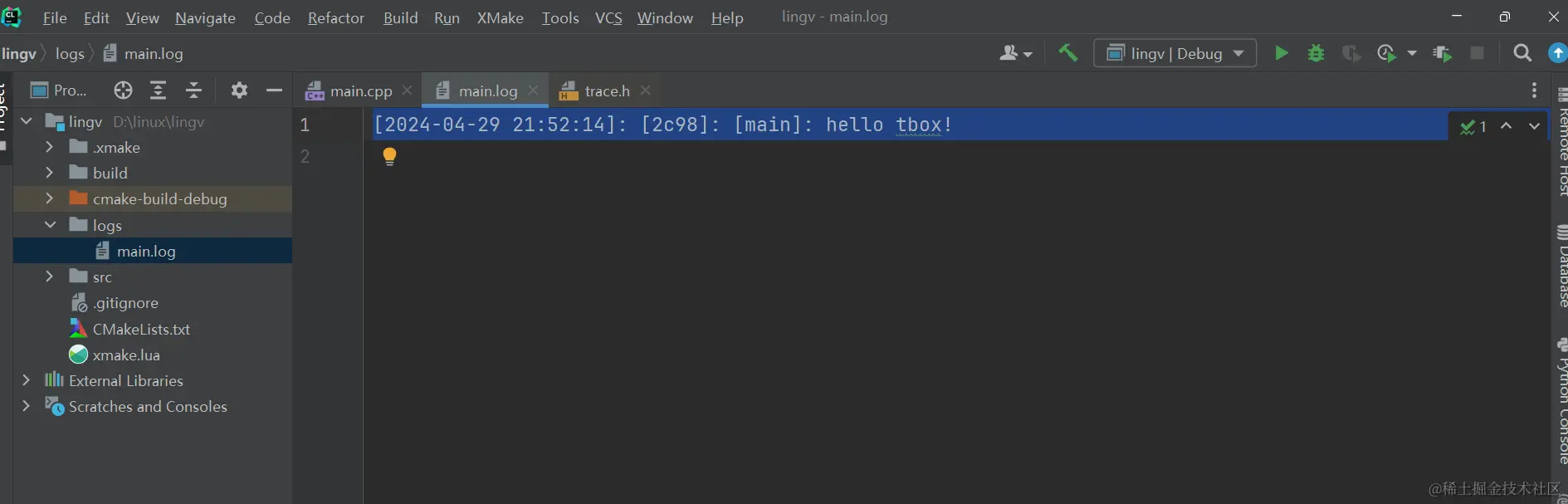Open the Refactor menu
Image resolution: width=1568 pixels, height=504 pixels.
[336, 17]
